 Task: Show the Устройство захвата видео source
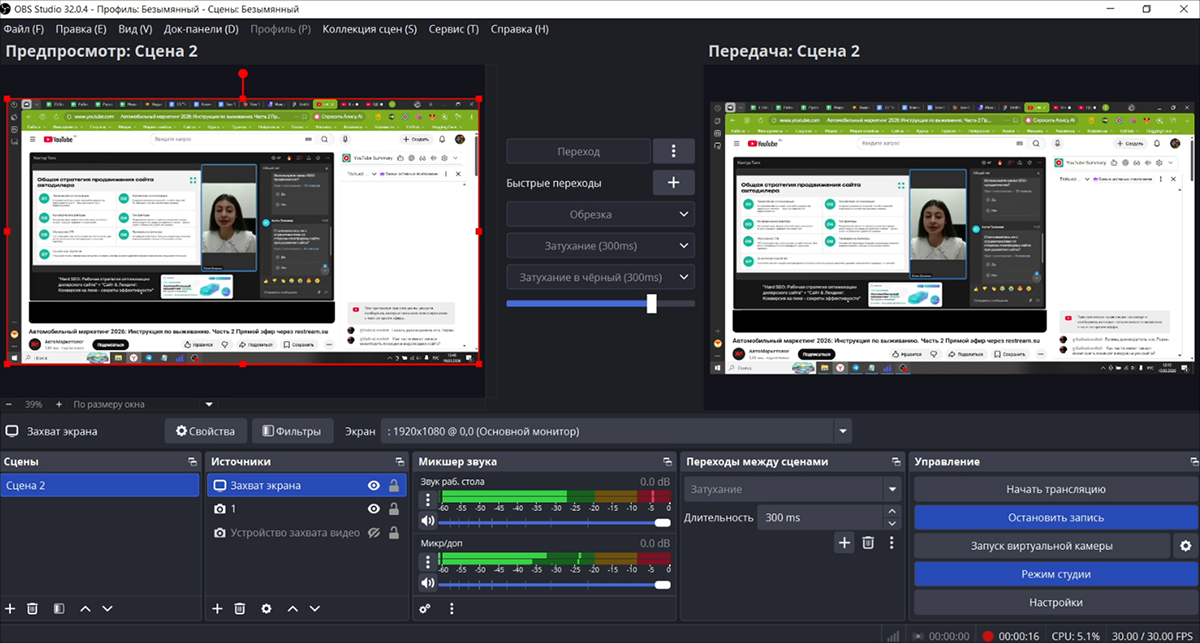click(374, 533)
